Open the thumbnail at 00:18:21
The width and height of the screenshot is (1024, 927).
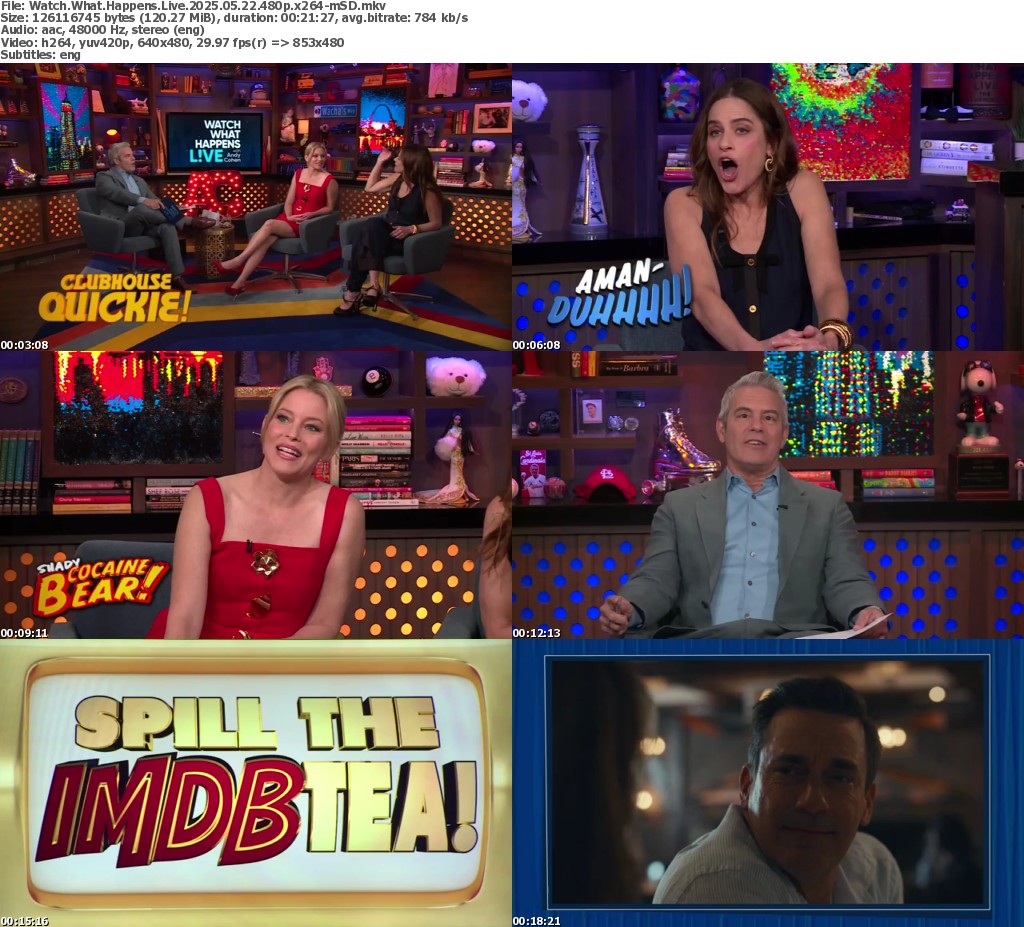[x=768, y=783]
